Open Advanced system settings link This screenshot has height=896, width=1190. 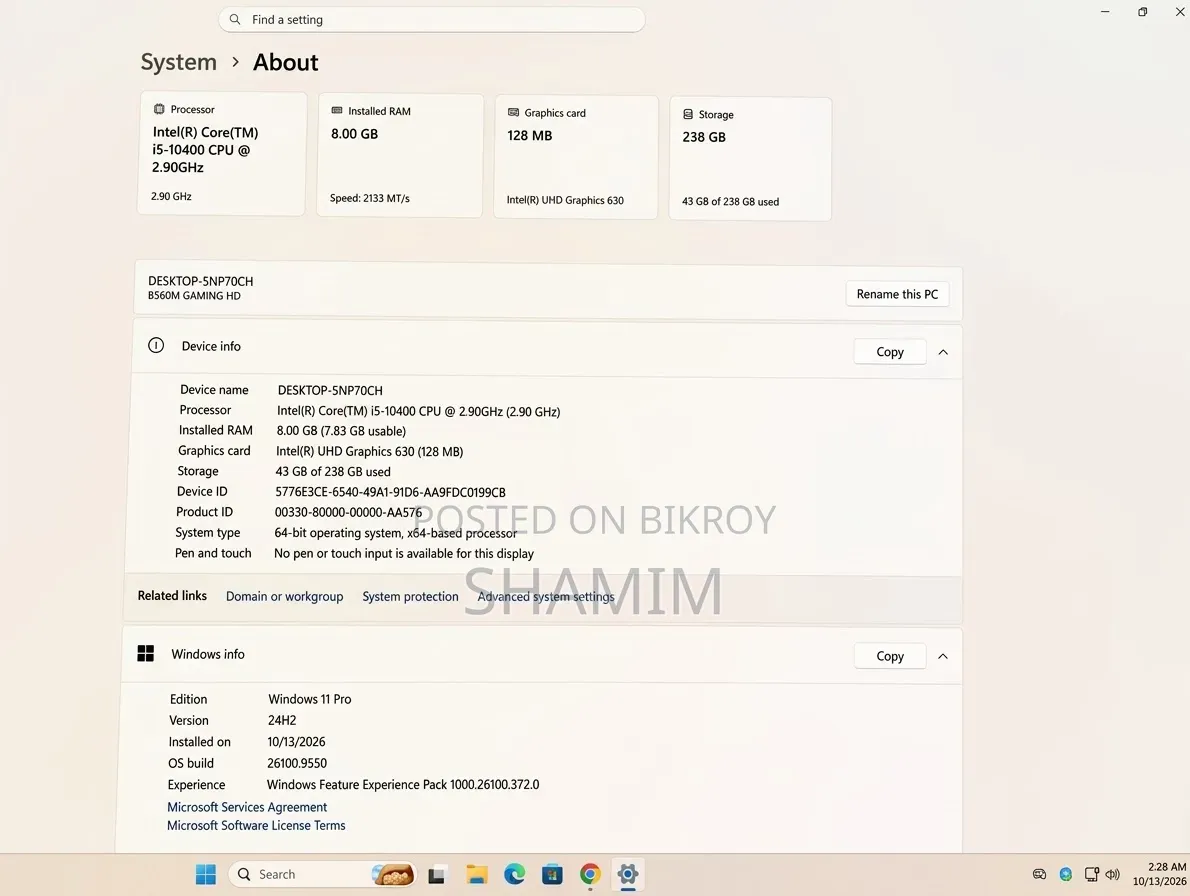pos(546,596)
